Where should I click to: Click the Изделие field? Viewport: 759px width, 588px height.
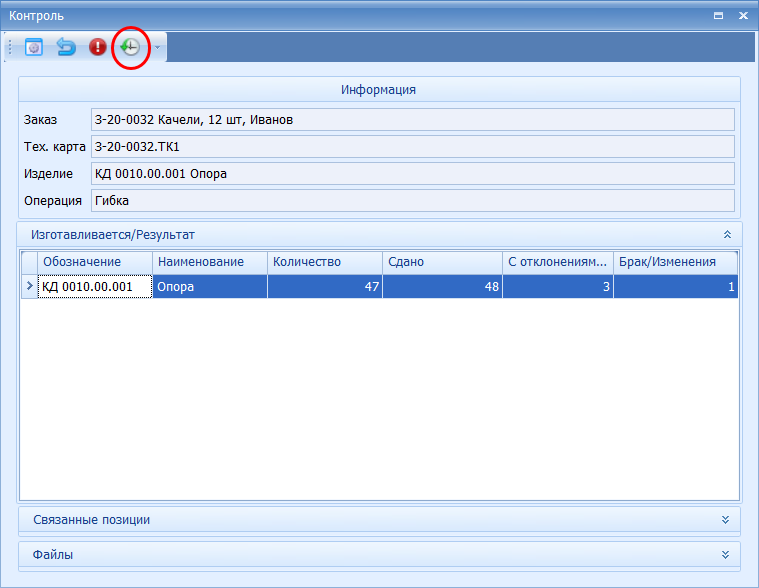pos(412,174)
